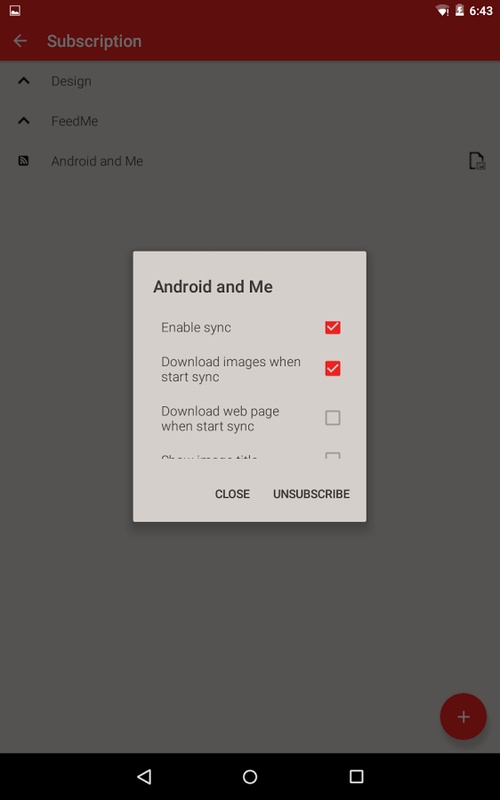Image resolution: width=500 pixels, height=800 pixels.
Task: Tap the Android home circle button
Action: pos(250,777)
